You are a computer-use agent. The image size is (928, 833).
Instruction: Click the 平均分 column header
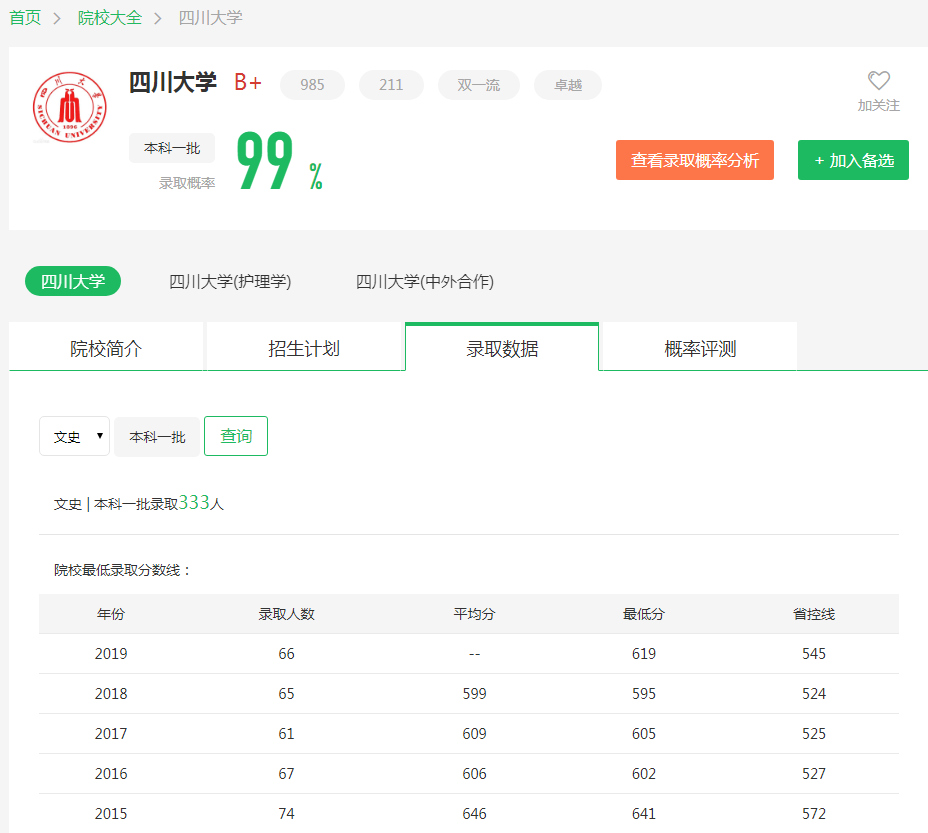point(474,614)
